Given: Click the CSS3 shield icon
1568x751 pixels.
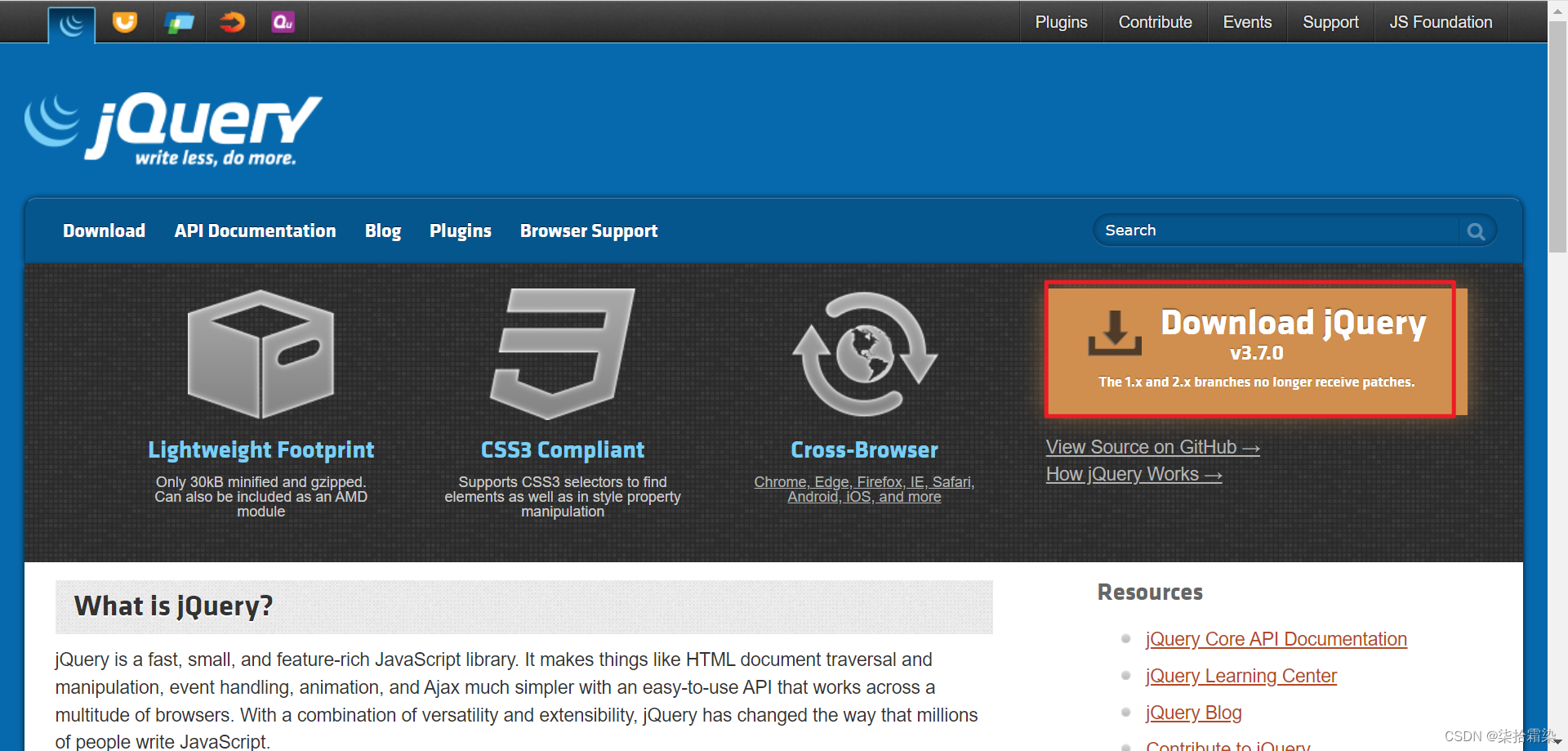Looking at the screenshot, I should (563, 354).
